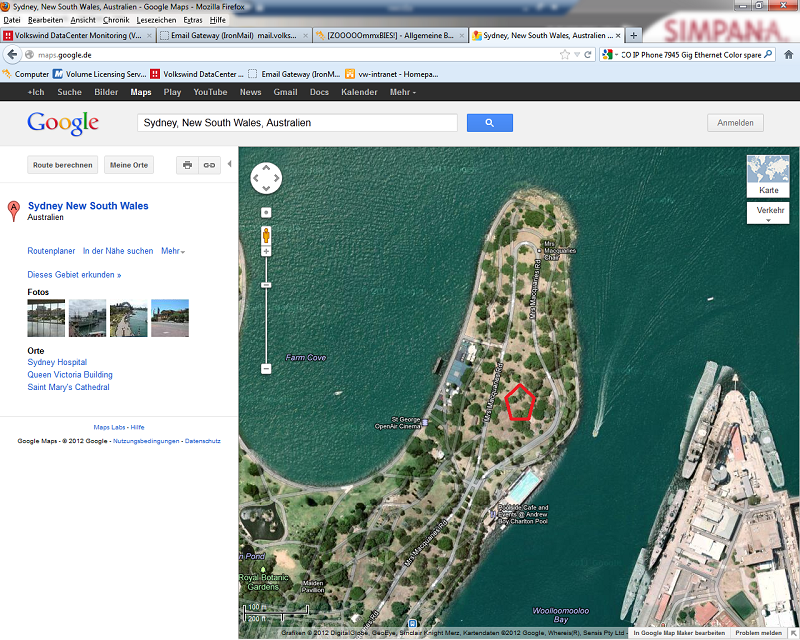Screen dimensions: 800x640
Task: Open the harbour bridge photo thumbnail
Action: tap(129, 318)
